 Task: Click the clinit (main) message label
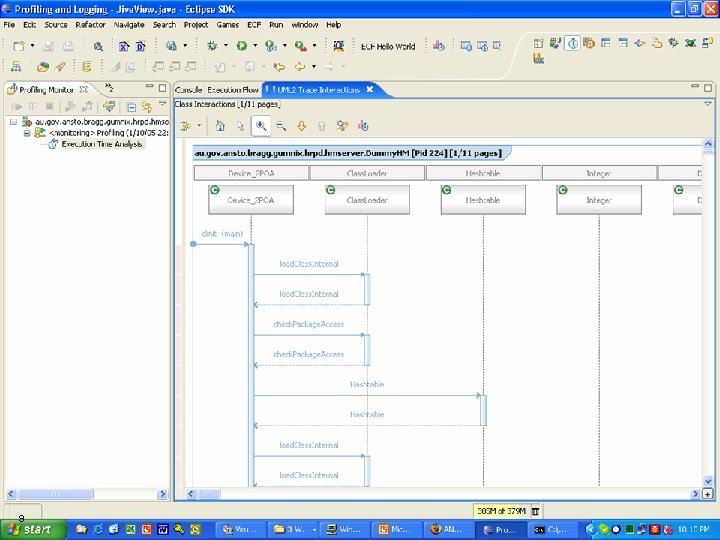coord(222,234)
